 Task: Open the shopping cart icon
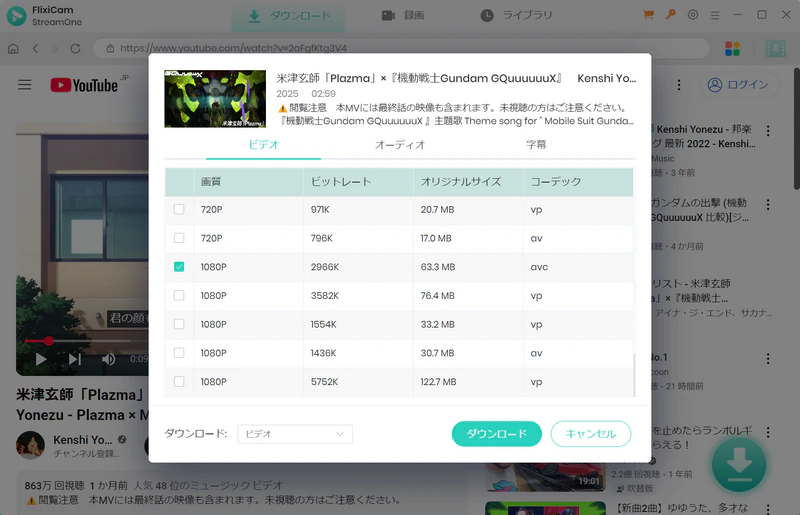648,15
